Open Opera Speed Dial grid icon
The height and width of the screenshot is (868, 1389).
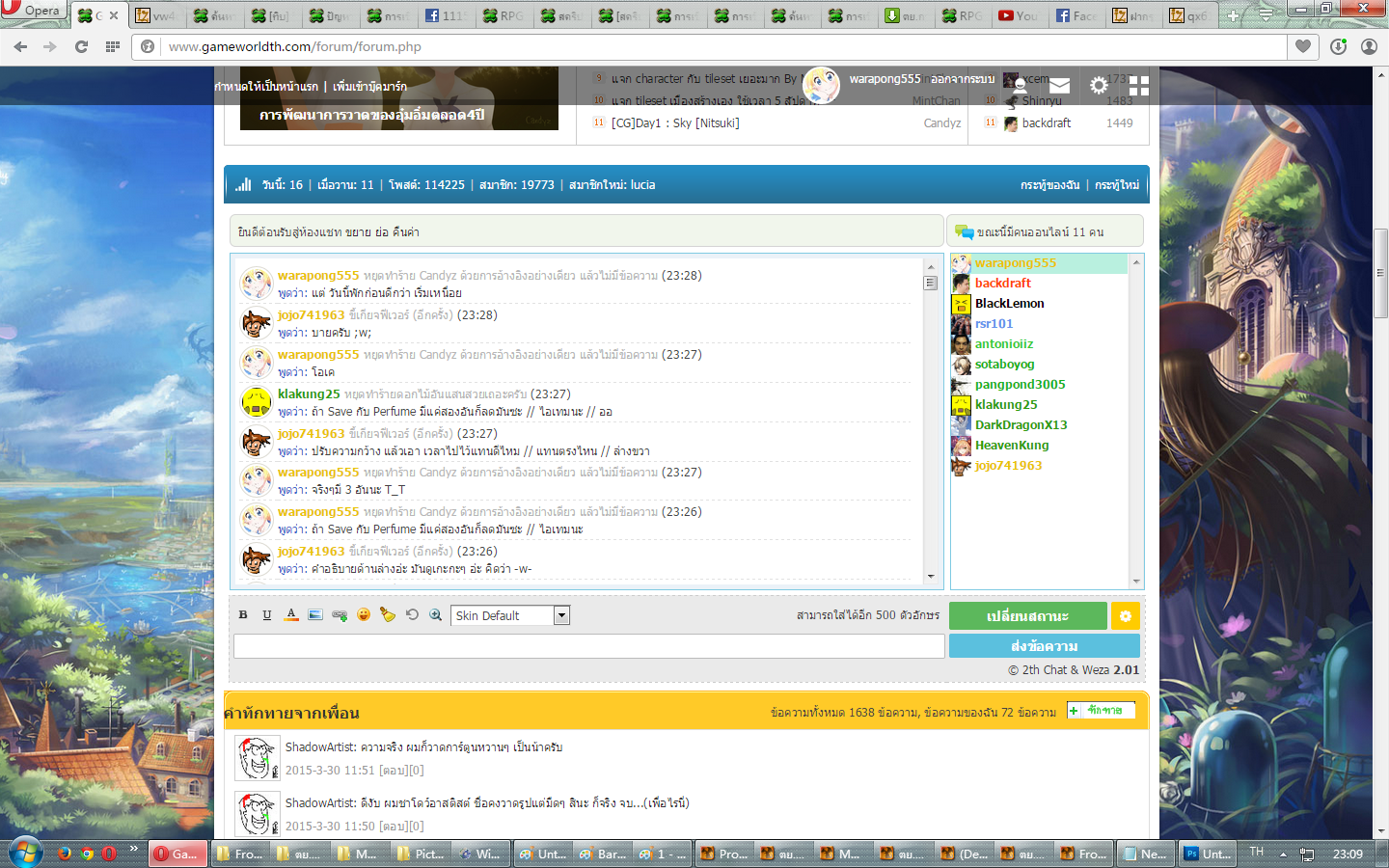tap(113, 46)
